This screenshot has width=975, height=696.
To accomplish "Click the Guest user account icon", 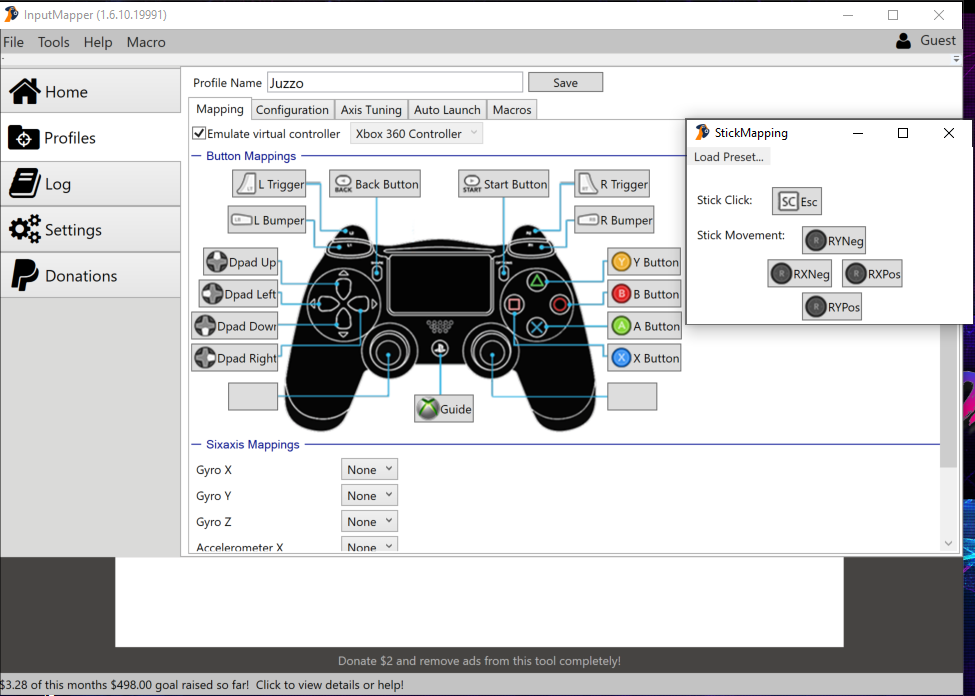I will tap(903, 41).
